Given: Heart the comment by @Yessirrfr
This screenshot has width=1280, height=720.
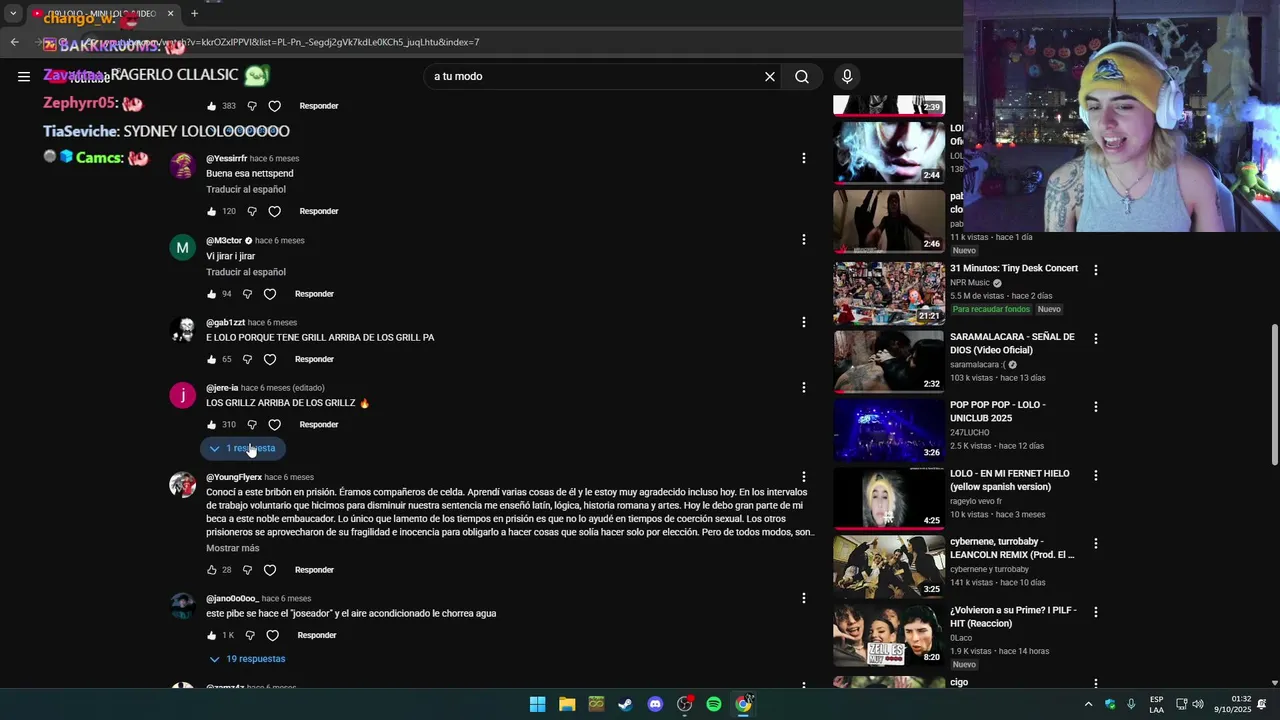Looking at the screenshot, I should point(275,211).
